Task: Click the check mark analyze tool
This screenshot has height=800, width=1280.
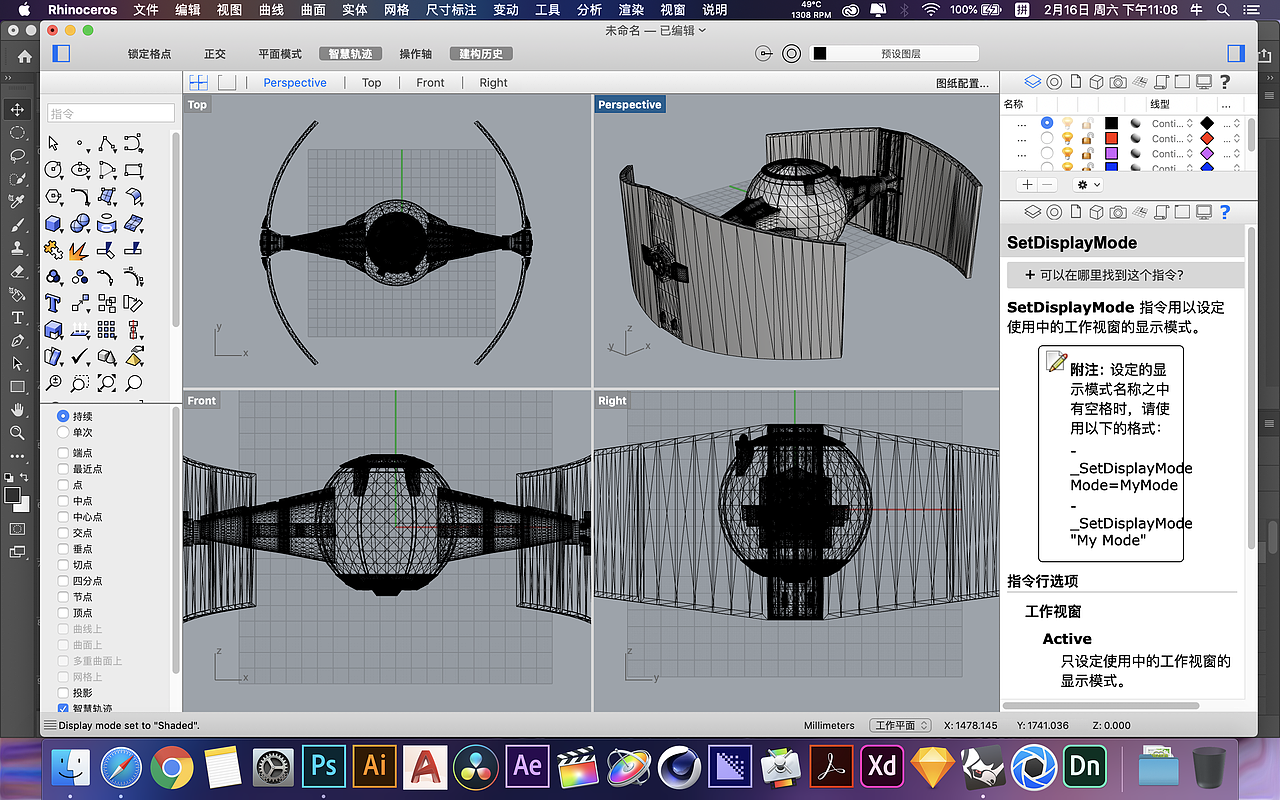Action: coord(81,356)
